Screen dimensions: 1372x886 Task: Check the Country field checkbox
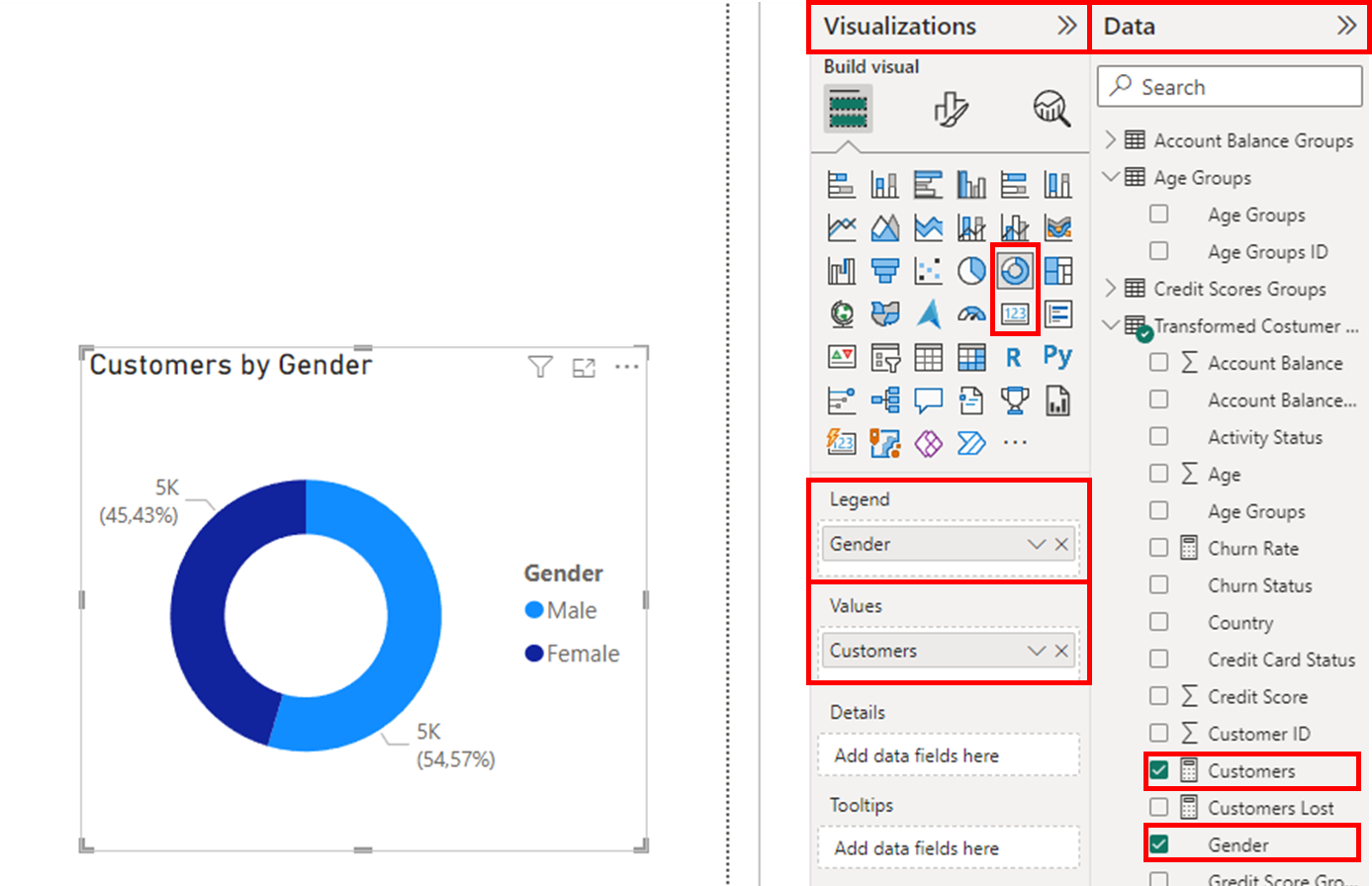(x=1158, y=622)
